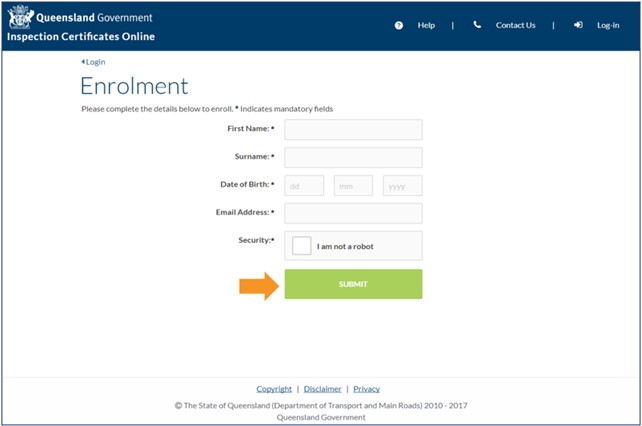
Task: Click into the Surname text field
Action: click(353, 157)
